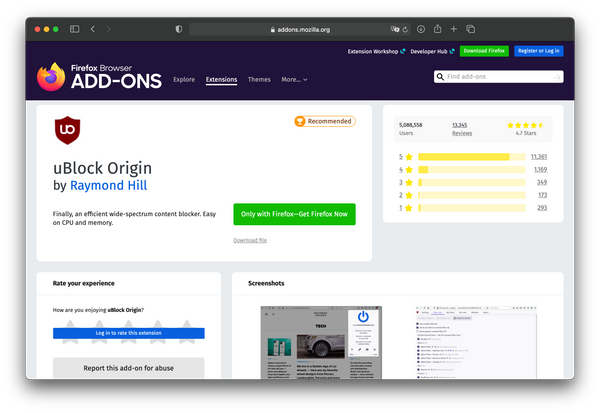Click the search magnifier icon
The image size is (600, 413).
440,77
